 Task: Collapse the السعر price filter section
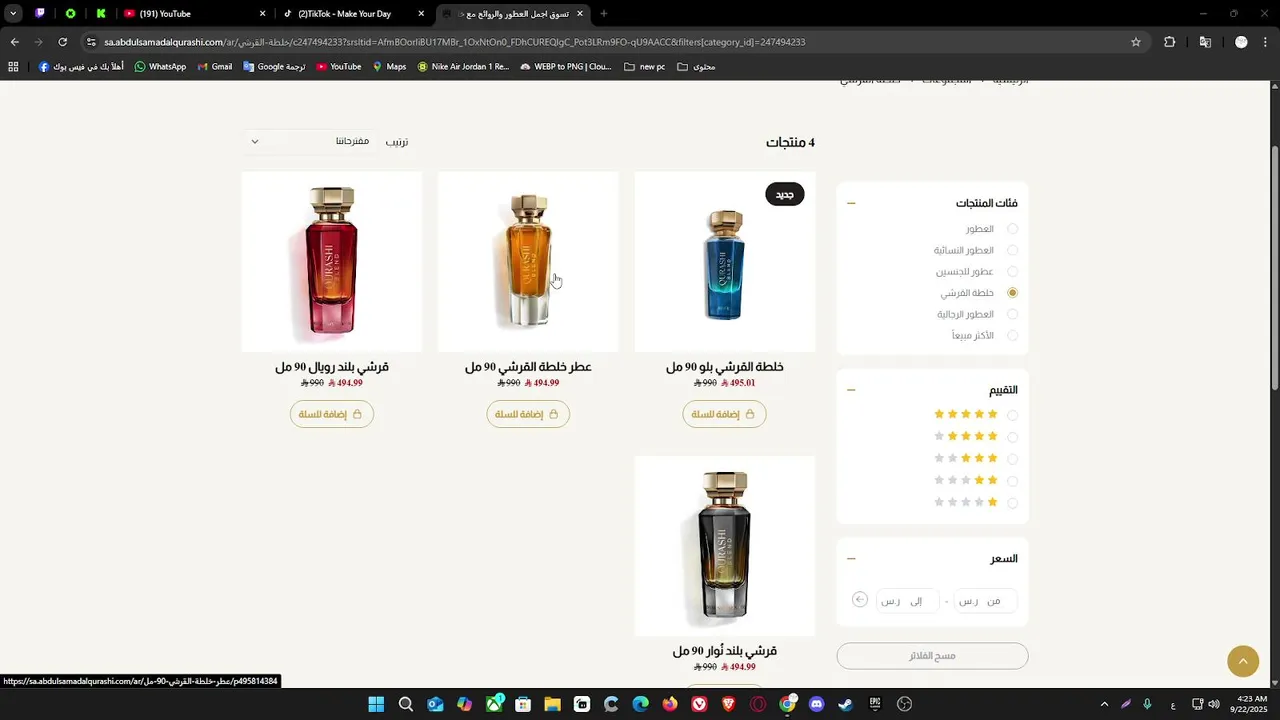pos(851,559)
